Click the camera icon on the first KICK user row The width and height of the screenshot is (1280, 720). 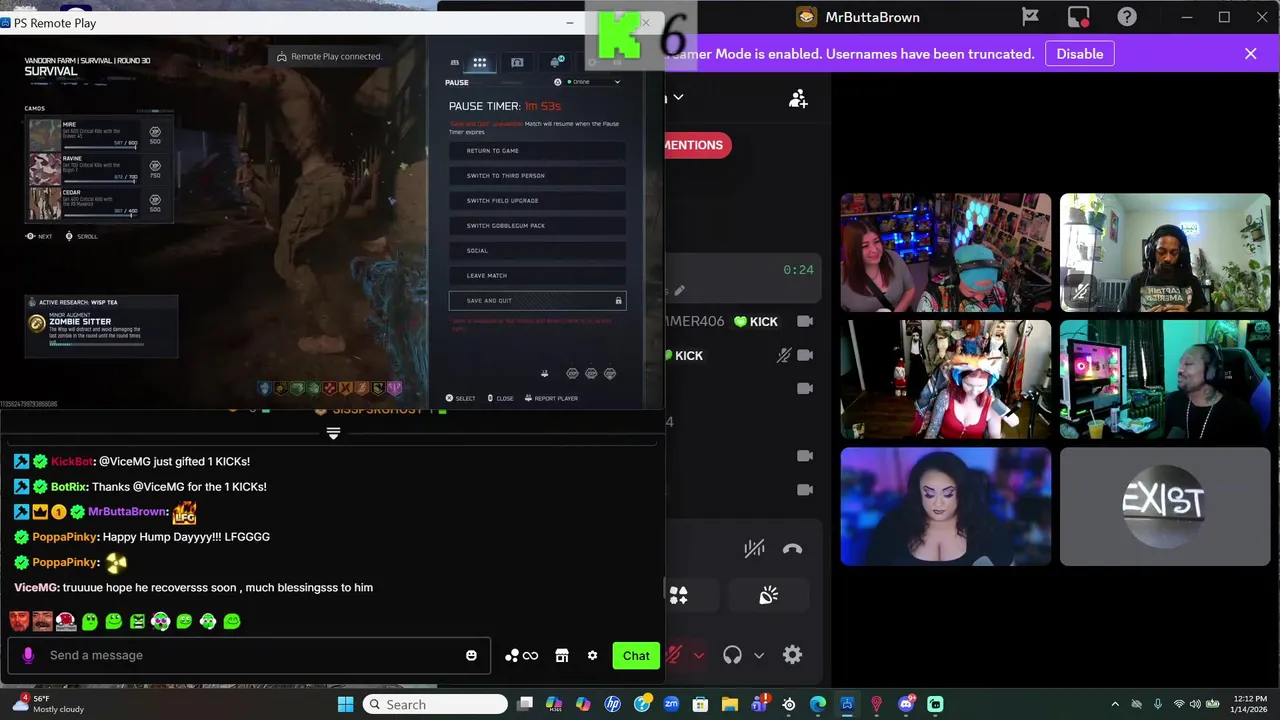[x=805, y=321]
